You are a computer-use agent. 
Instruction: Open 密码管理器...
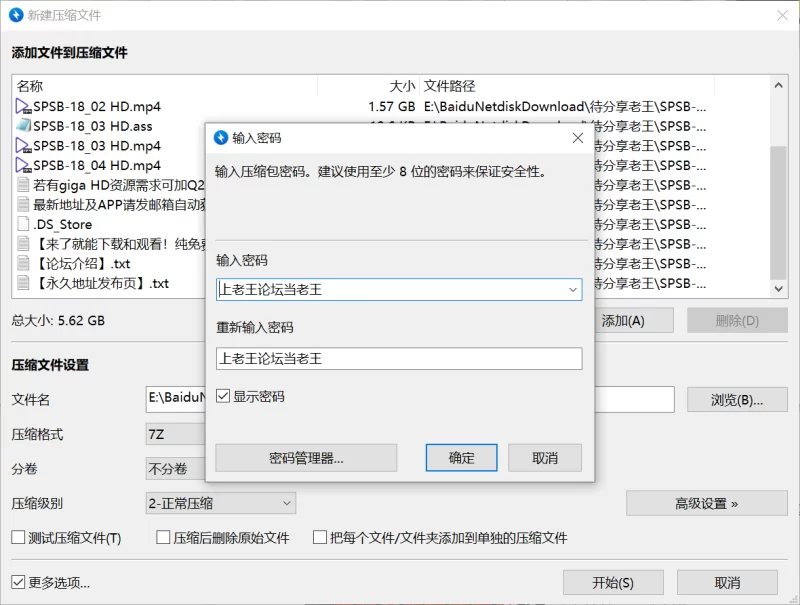[306, 458]
